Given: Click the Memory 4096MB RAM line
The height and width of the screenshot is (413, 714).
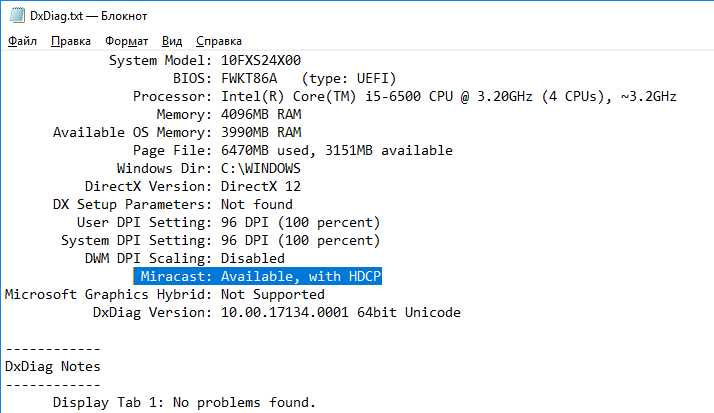Looking at the screenshot, I should 229,114.
